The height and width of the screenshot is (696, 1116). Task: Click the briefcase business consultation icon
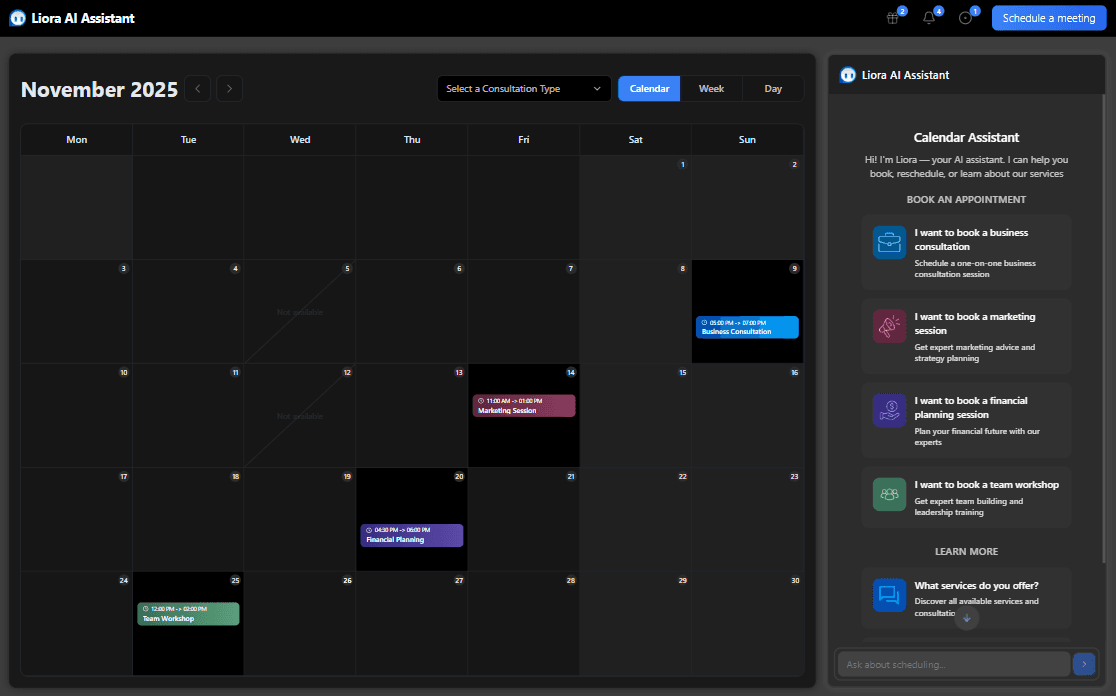[889, 243]
